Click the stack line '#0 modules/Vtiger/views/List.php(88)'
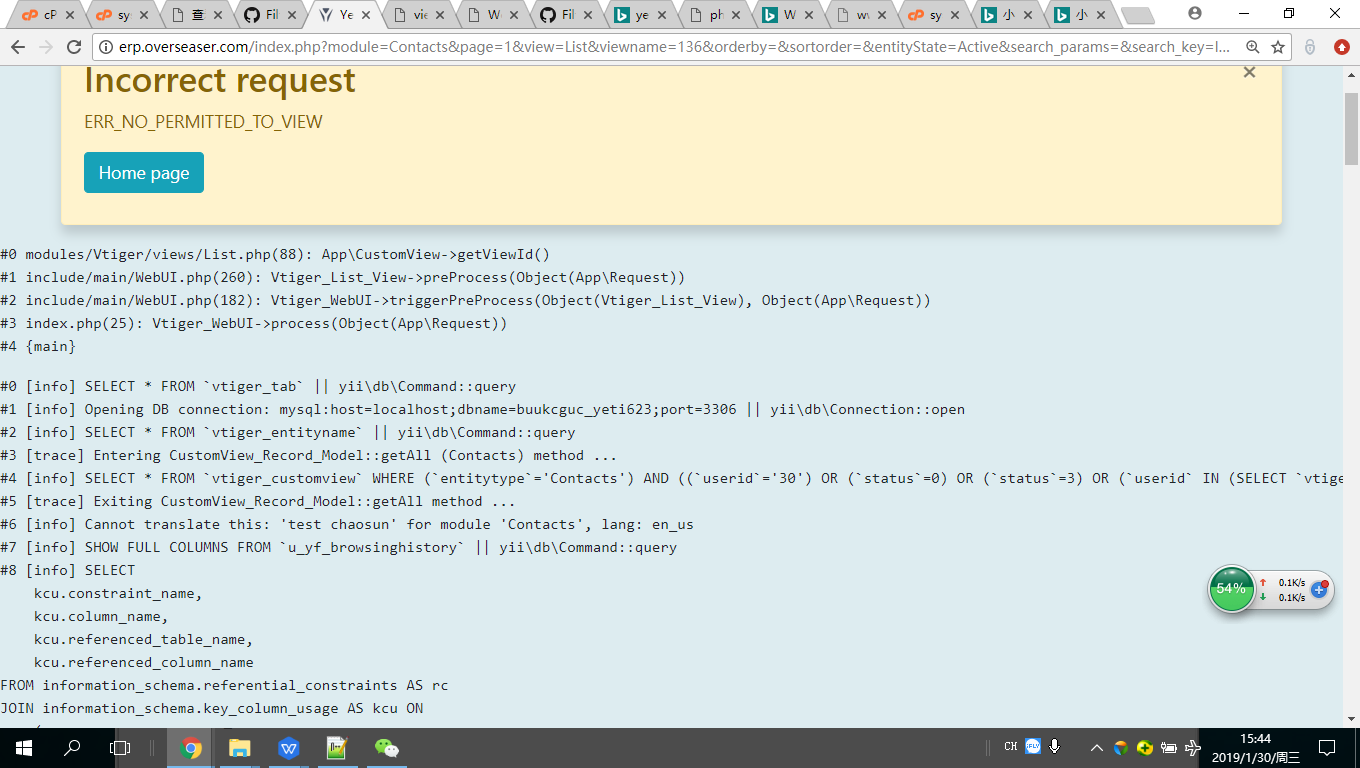This screenshot has width=1360, height=768. pyautogui.click(x=275, y=255)
